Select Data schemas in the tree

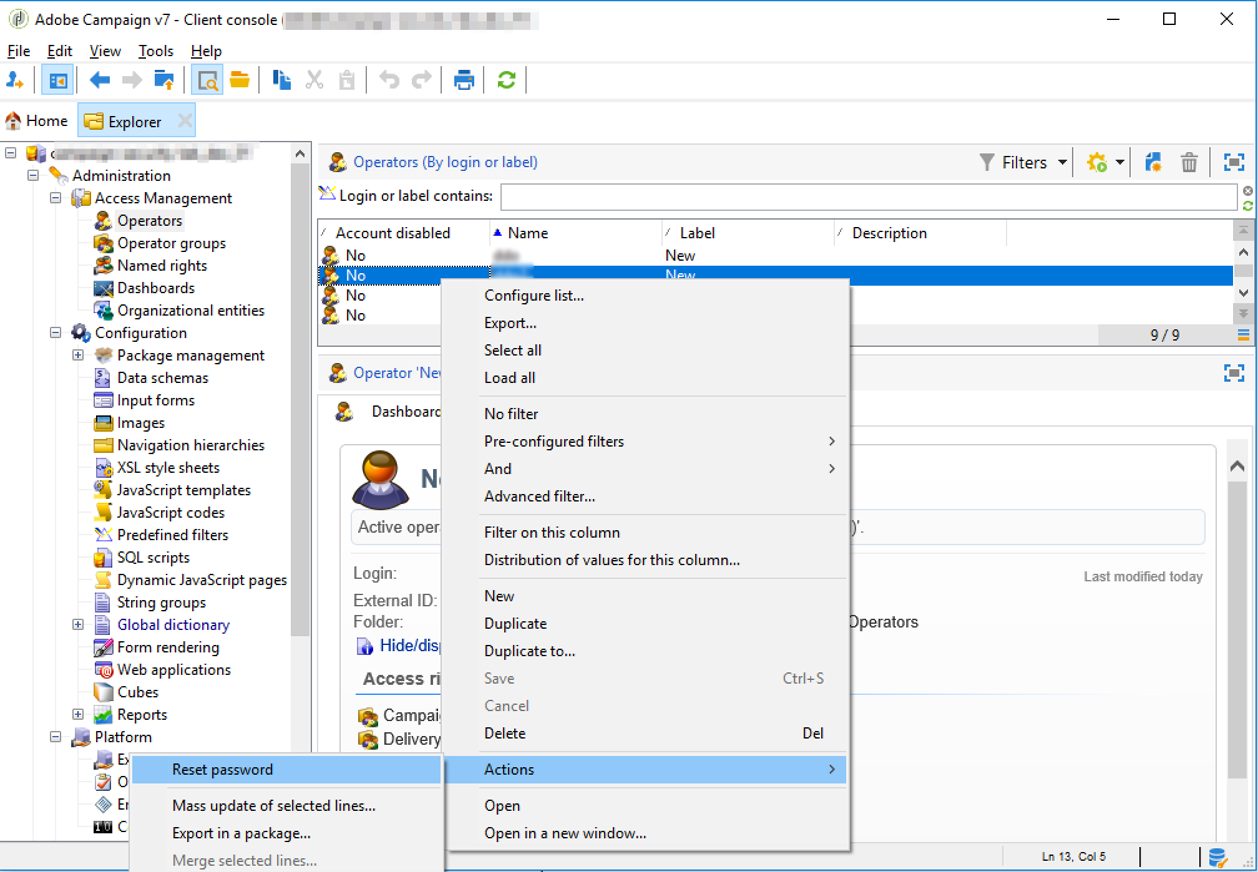click(x=163, y=378)
